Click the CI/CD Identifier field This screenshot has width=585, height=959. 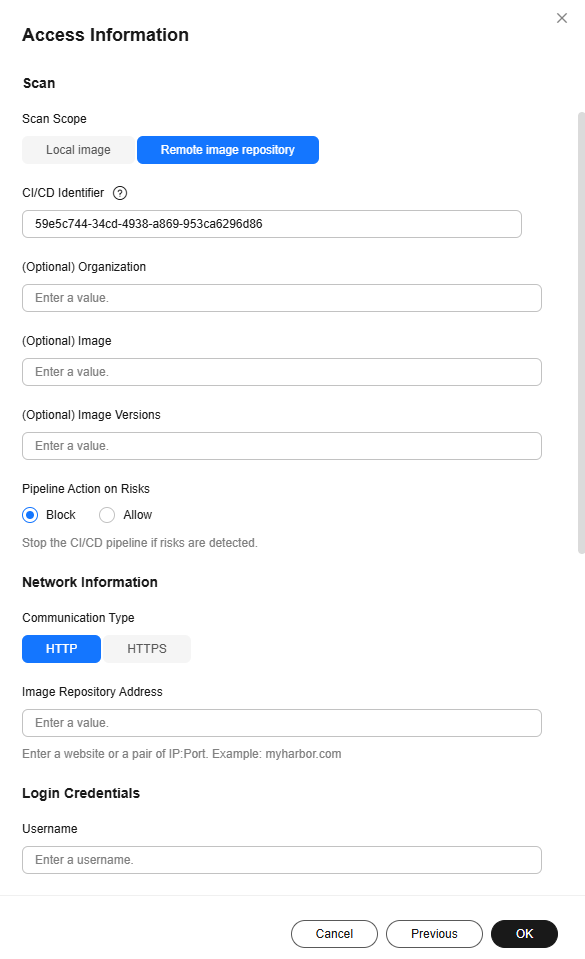pos(272,224)
